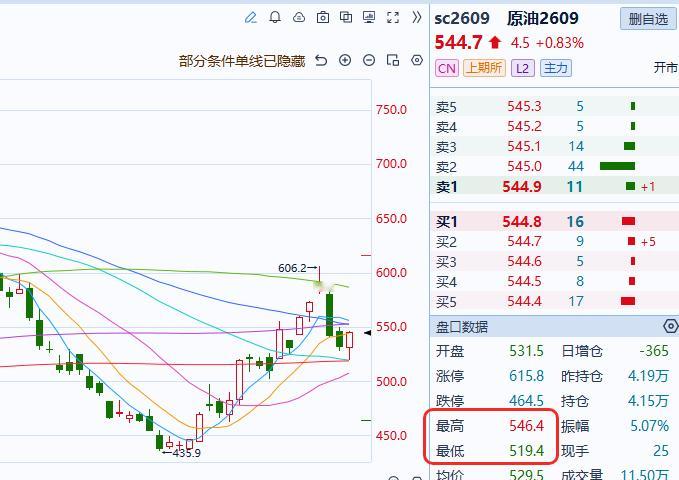The height and width of the screenshot is (480, 679).
Task: Click the 盘口数据 panel header
Action: coord(554,327)
